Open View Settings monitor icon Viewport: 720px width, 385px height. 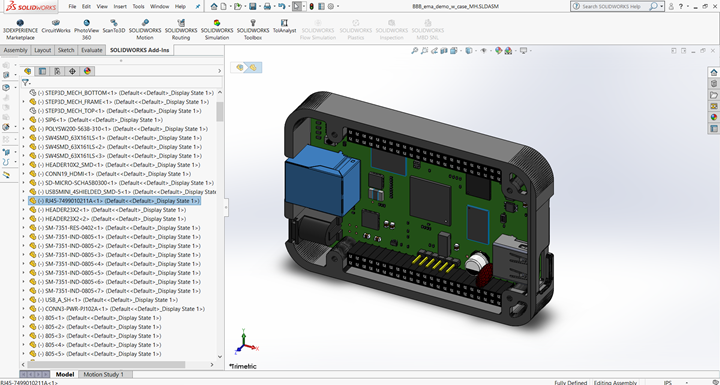coord(523,51)
